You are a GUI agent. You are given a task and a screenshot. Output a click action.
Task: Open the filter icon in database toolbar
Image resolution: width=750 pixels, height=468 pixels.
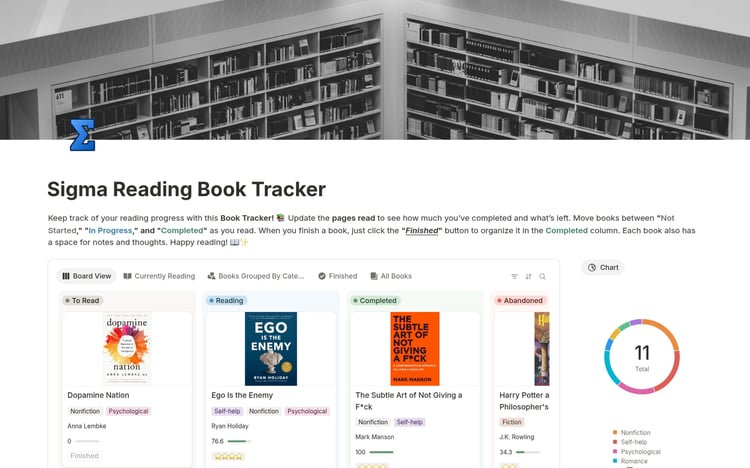tap(514, 276)
